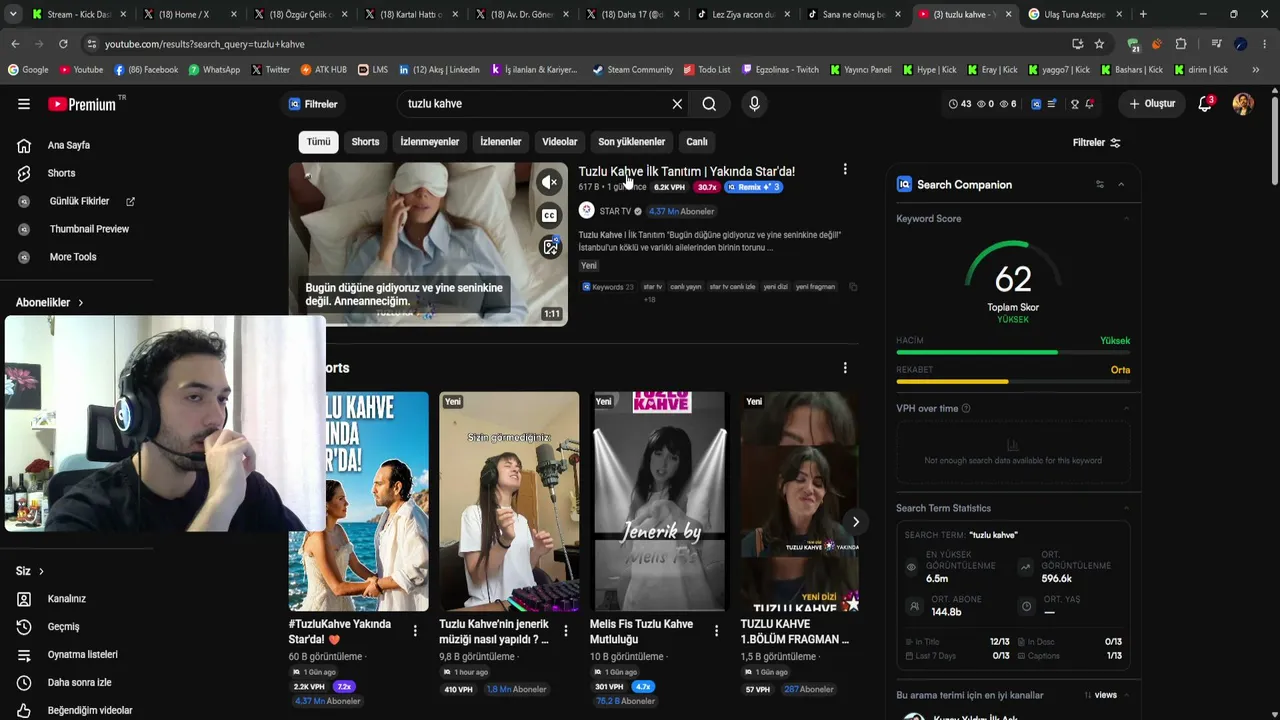Switch to the Stream - Kick Dashboard tab
The width and height of the screenshot is (1280, 720).
tap(79, 15)
